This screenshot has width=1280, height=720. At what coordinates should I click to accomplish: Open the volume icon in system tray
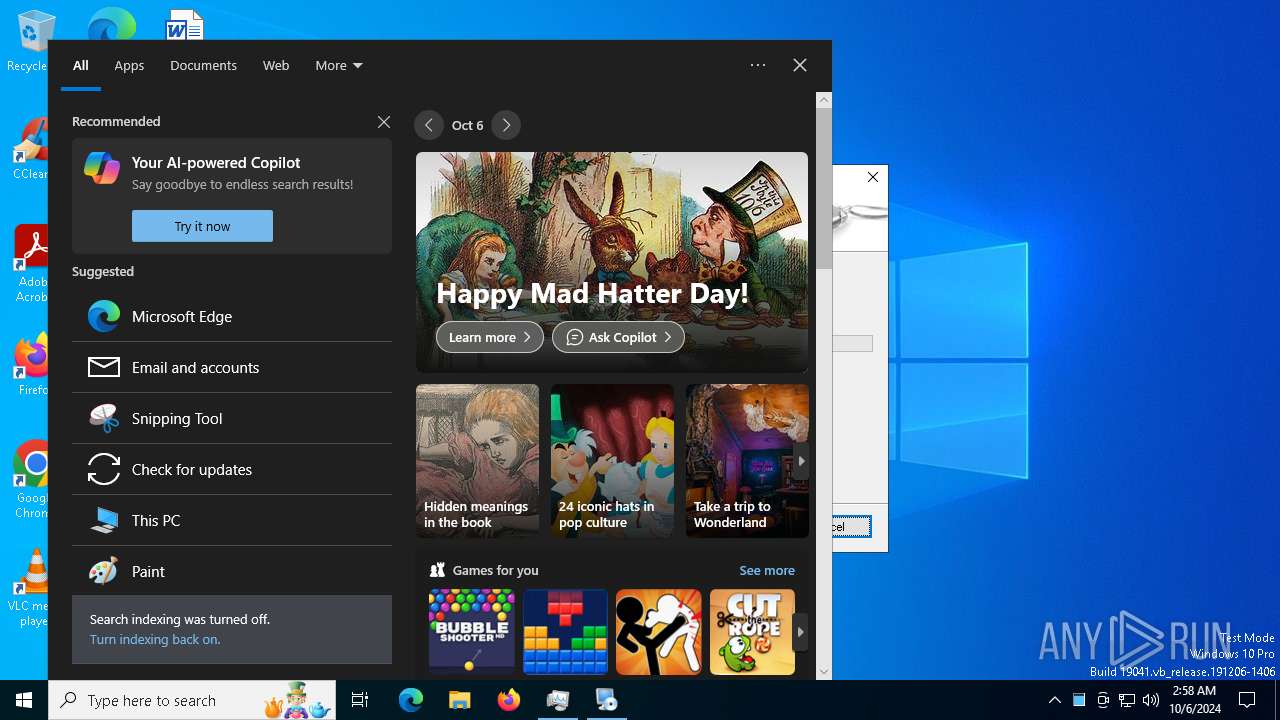click(1151, 700)
